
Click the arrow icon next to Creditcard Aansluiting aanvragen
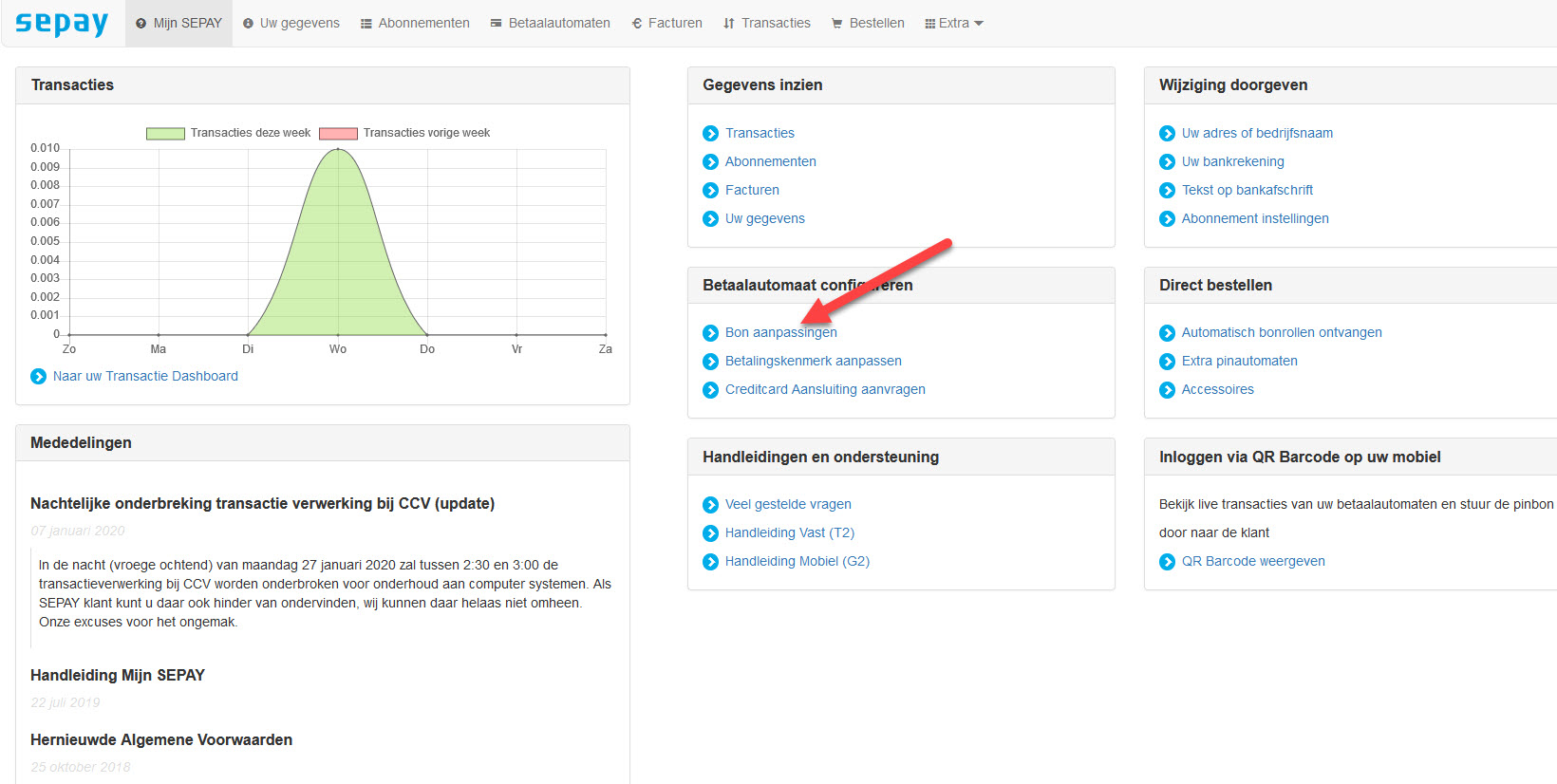point(710,390)
